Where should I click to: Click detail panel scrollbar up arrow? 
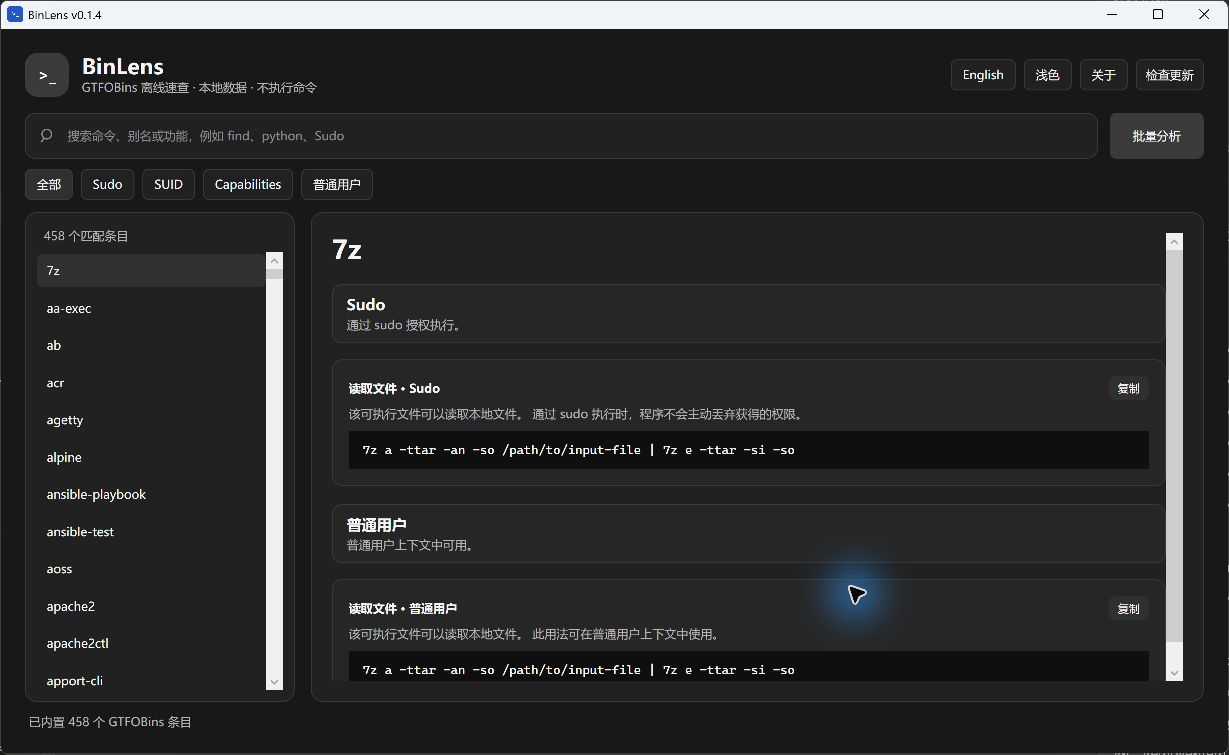[x=1174, y=241]
